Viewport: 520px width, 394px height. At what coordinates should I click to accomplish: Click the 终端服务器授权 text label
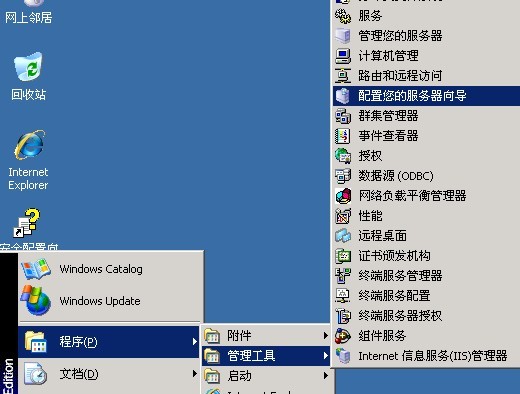point(400,316)
